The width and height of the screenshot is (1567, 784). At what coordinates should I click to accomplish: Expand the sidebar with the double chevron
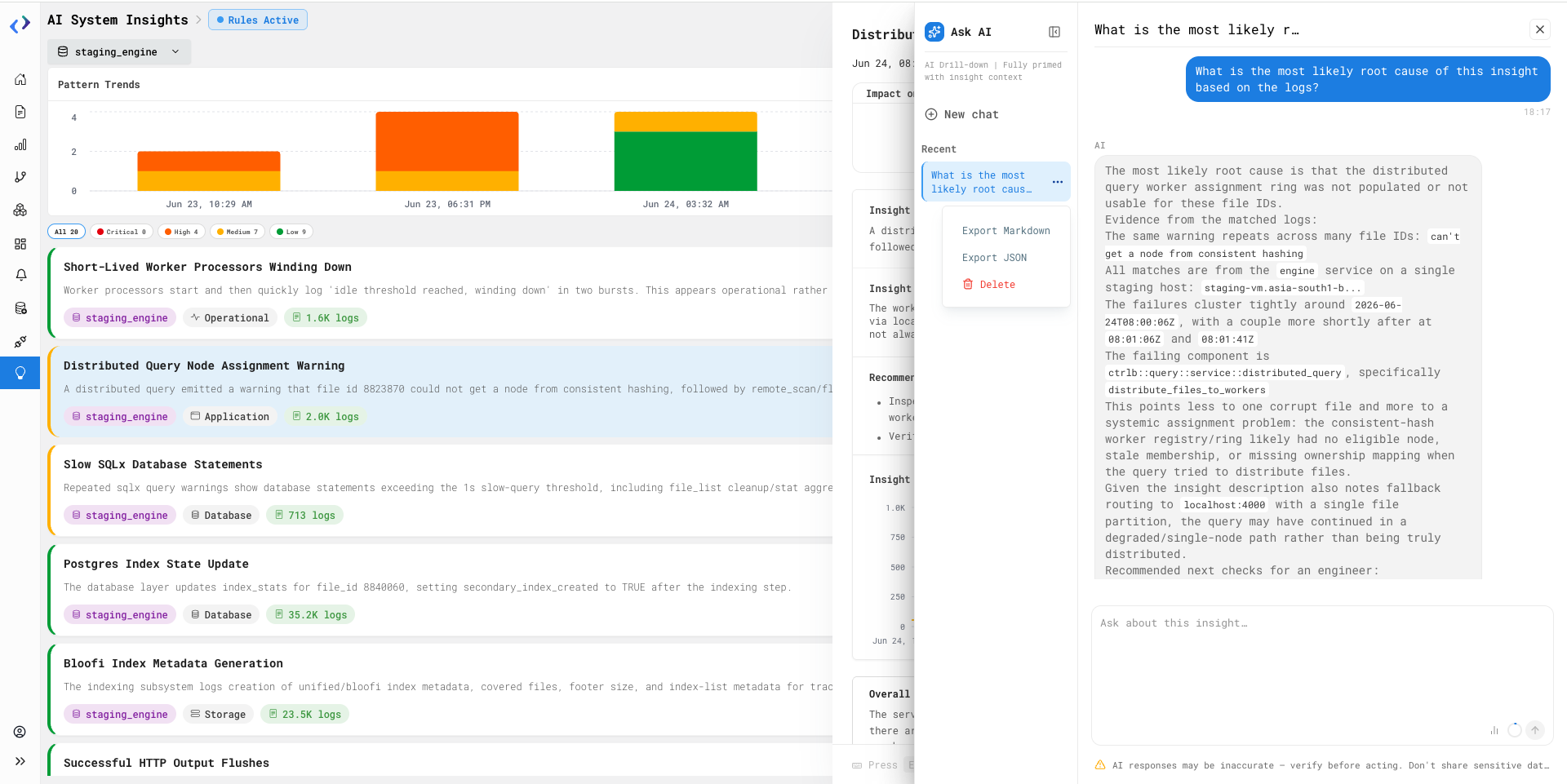(20, 761)
